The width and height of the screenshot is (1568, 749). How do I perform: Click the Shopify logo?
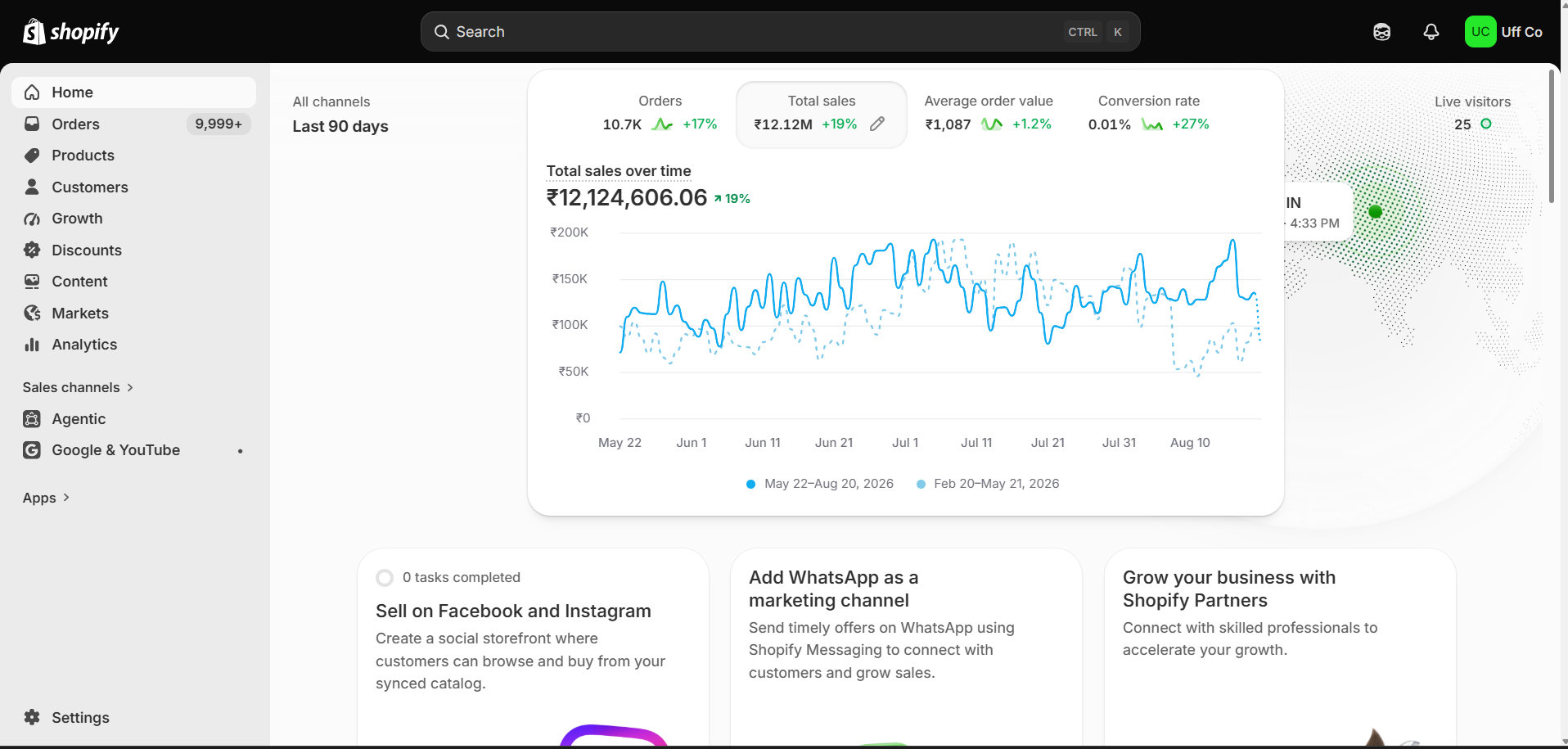click(71, 32)
